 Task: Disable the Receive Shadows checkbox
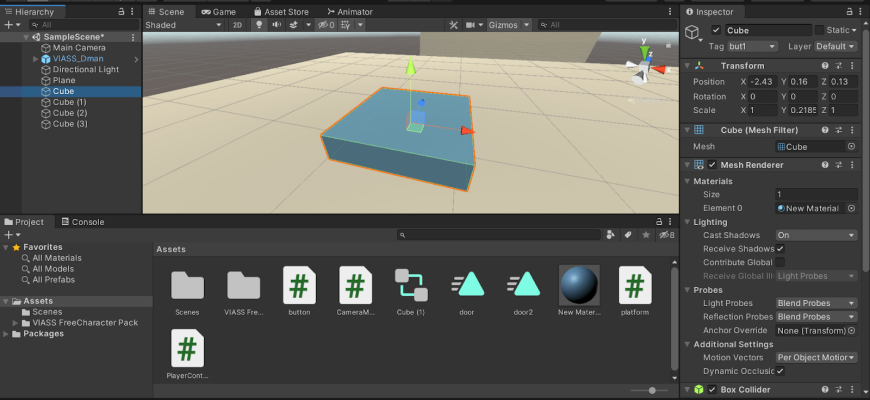780,249
